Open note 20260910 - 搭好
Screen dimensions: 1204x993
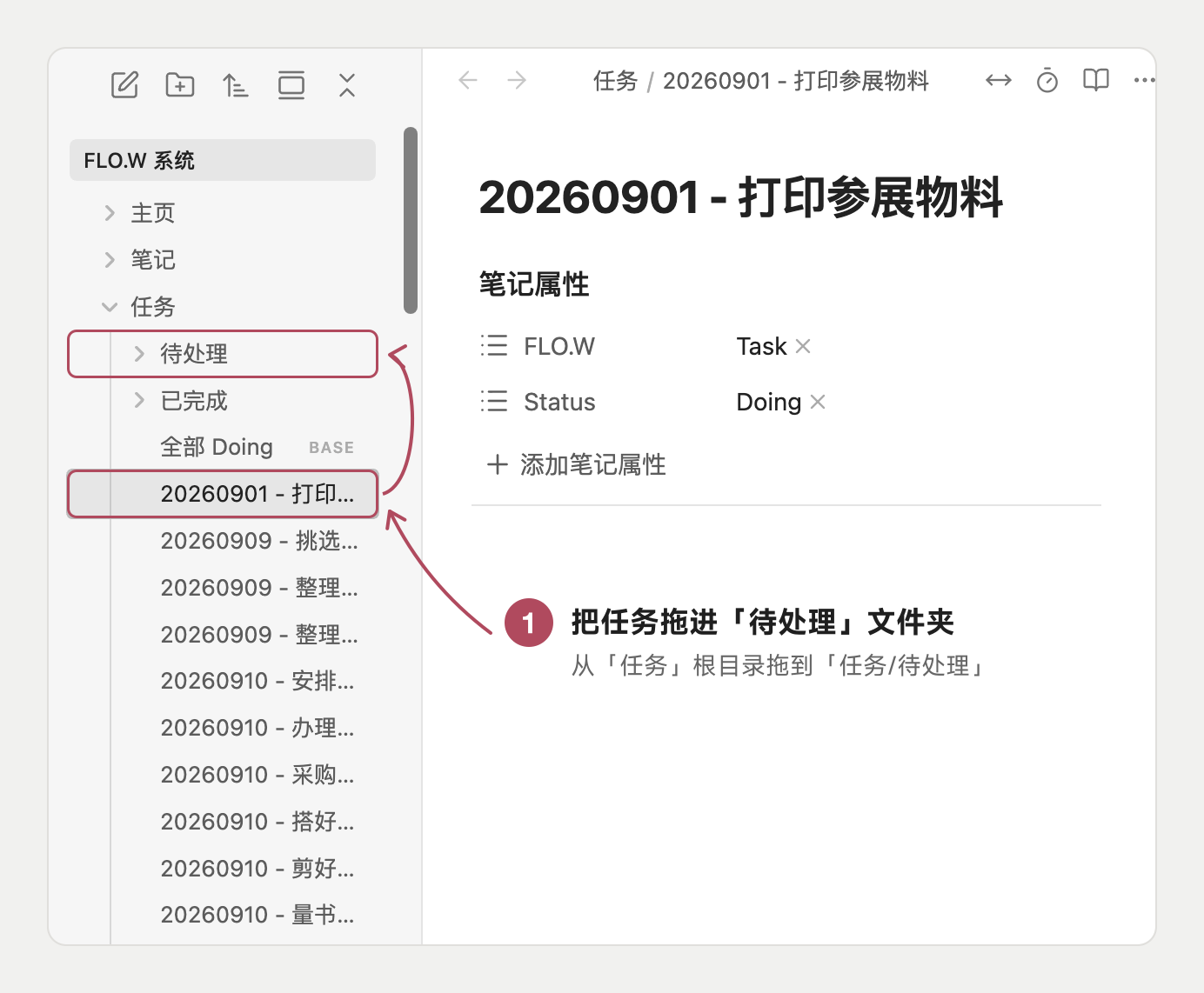click(223, 822)
